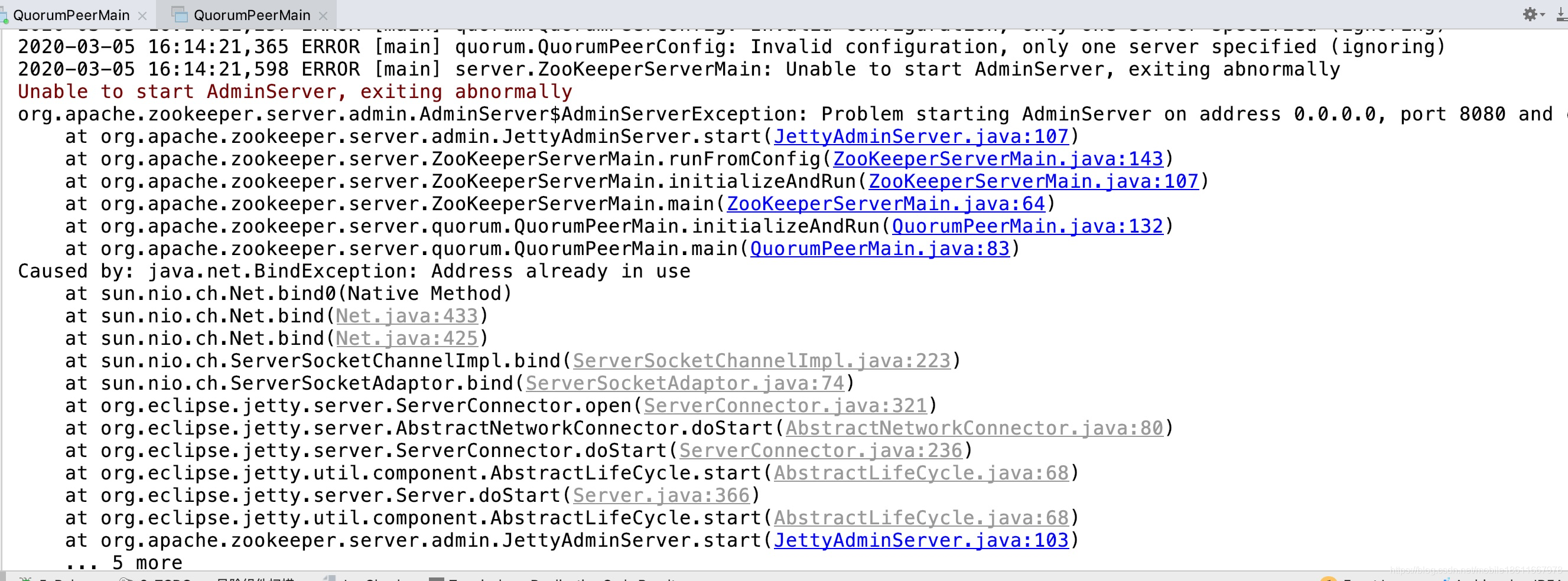Screen dimensions: 1568x581
Task: Open ServerSocketAdaptor.java:74 link
Action: click(x=685, y=383)
